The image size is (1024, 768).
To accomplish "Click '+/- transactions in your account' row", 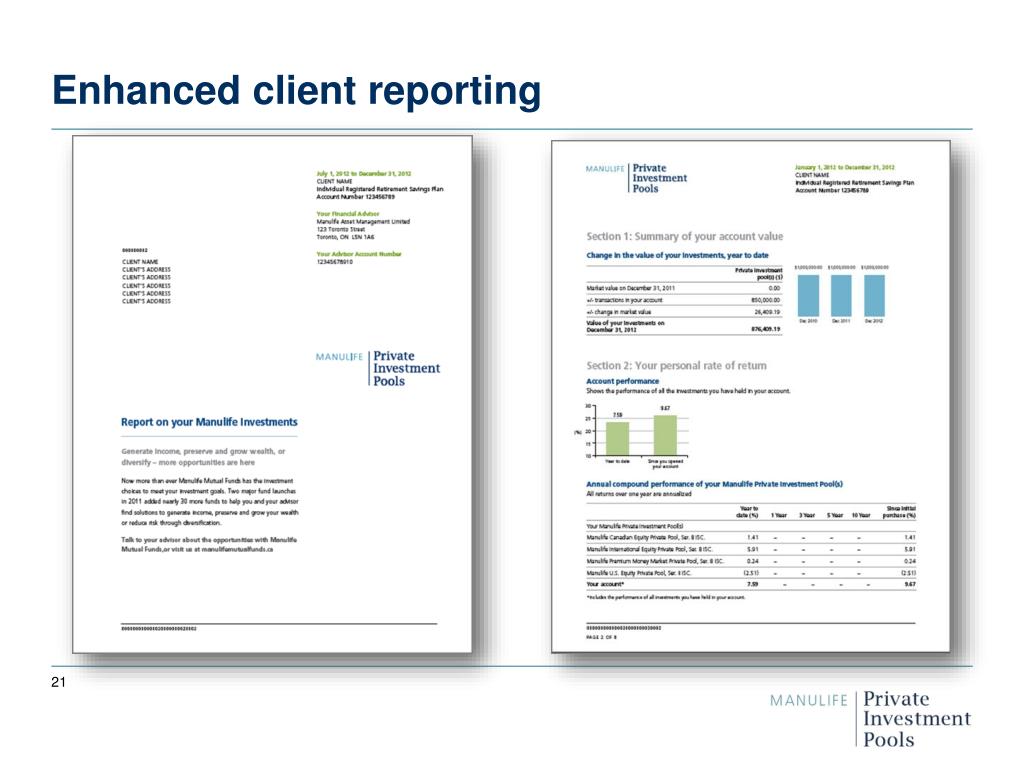I will (683, 300).
